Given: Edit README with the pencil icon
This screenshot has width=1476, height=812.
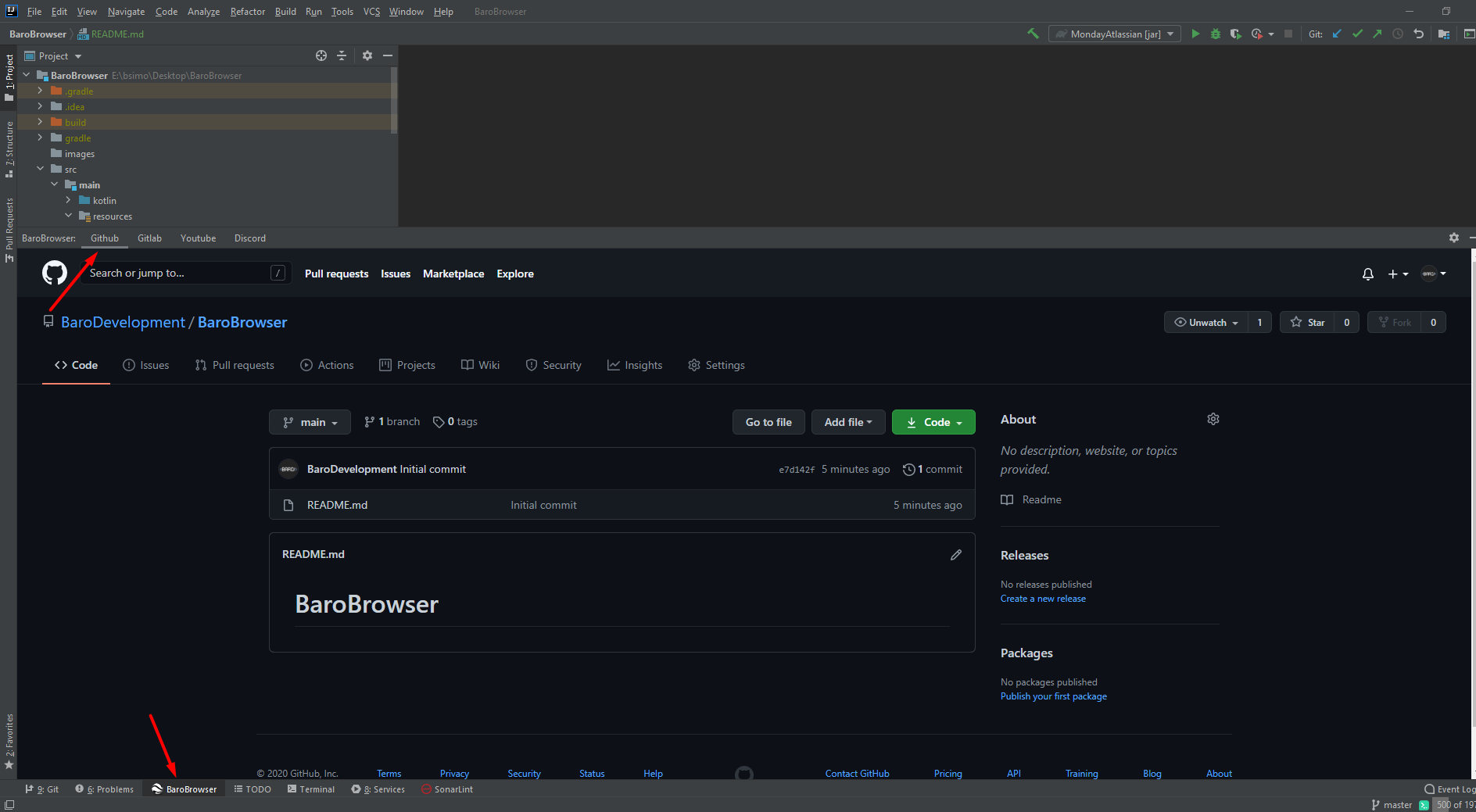Looking at the screenshot, I should [956, 554].
